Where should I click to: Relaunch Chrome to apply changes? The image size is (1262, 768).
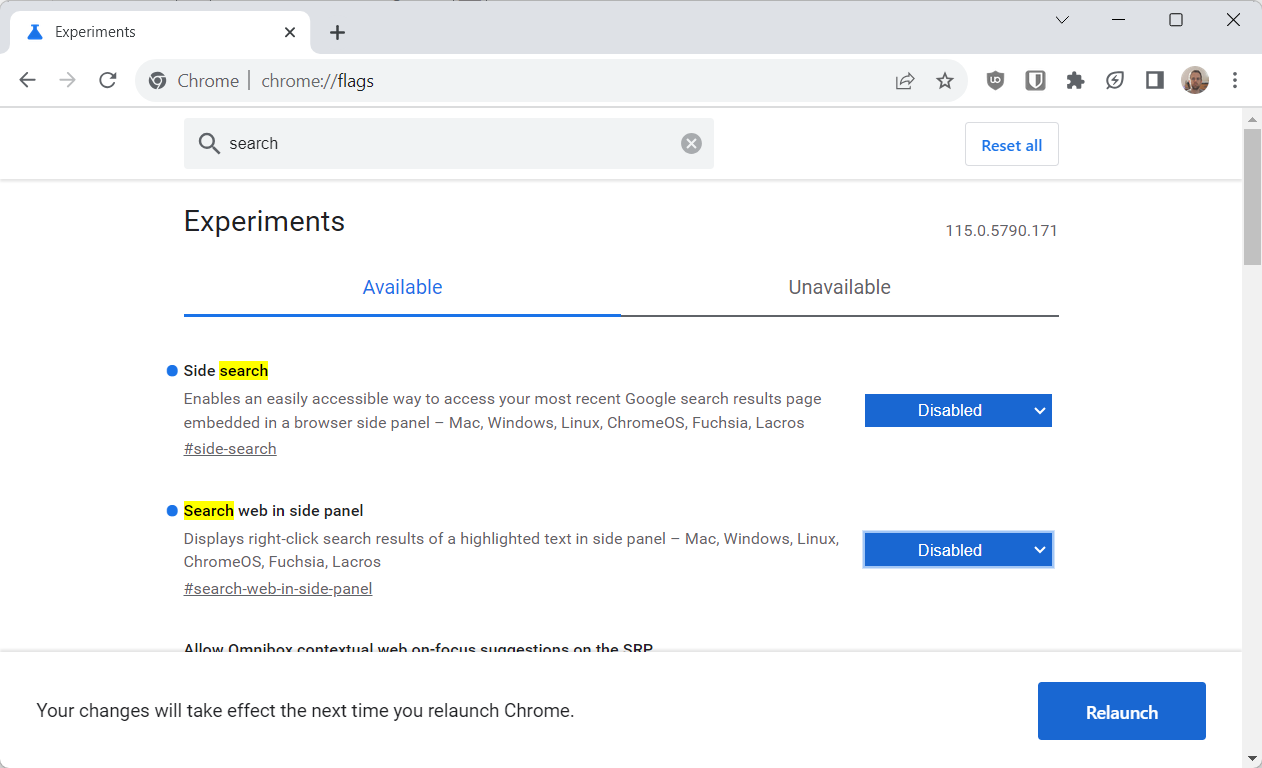(x=1121, y=712)
